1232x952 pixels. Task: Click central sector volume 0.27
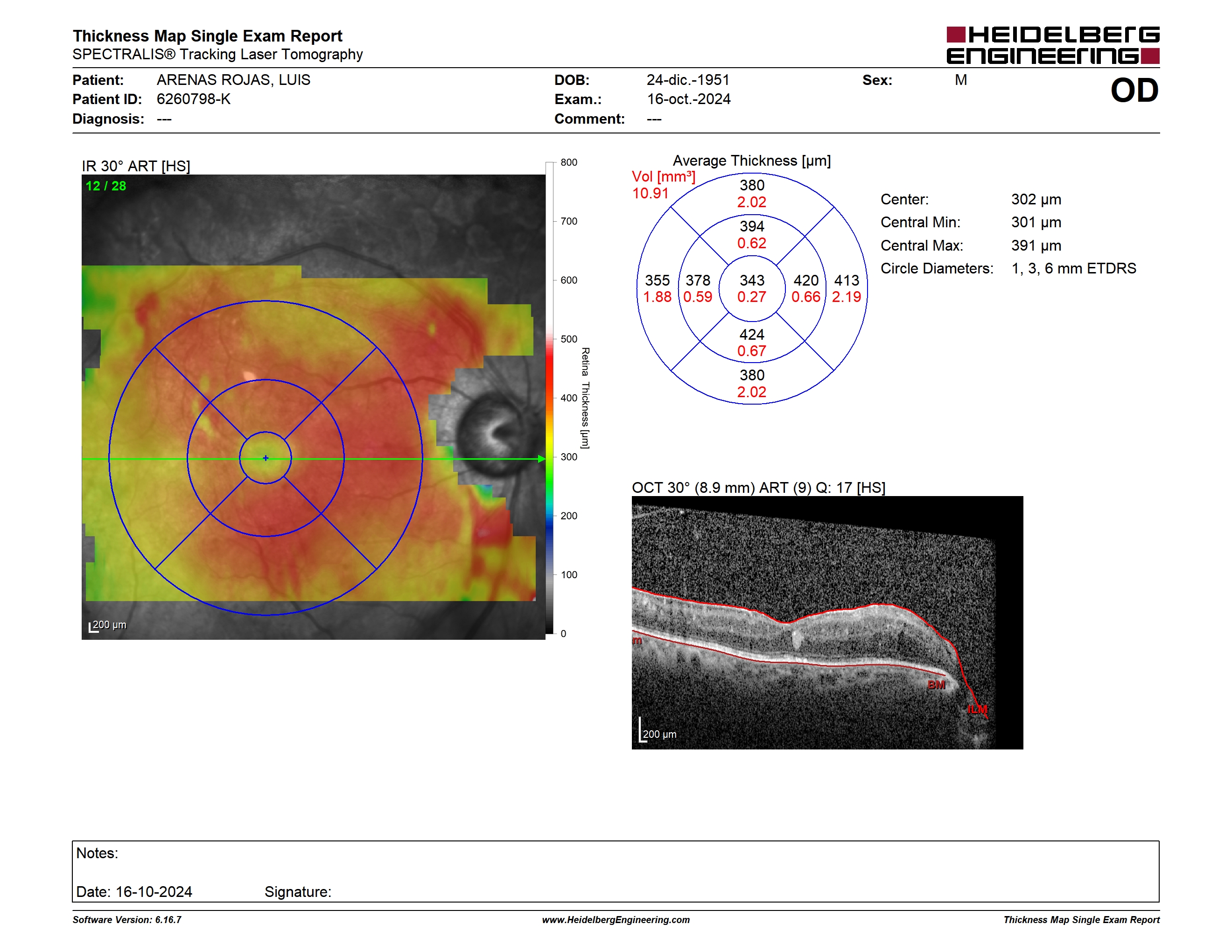coord(752,297)
